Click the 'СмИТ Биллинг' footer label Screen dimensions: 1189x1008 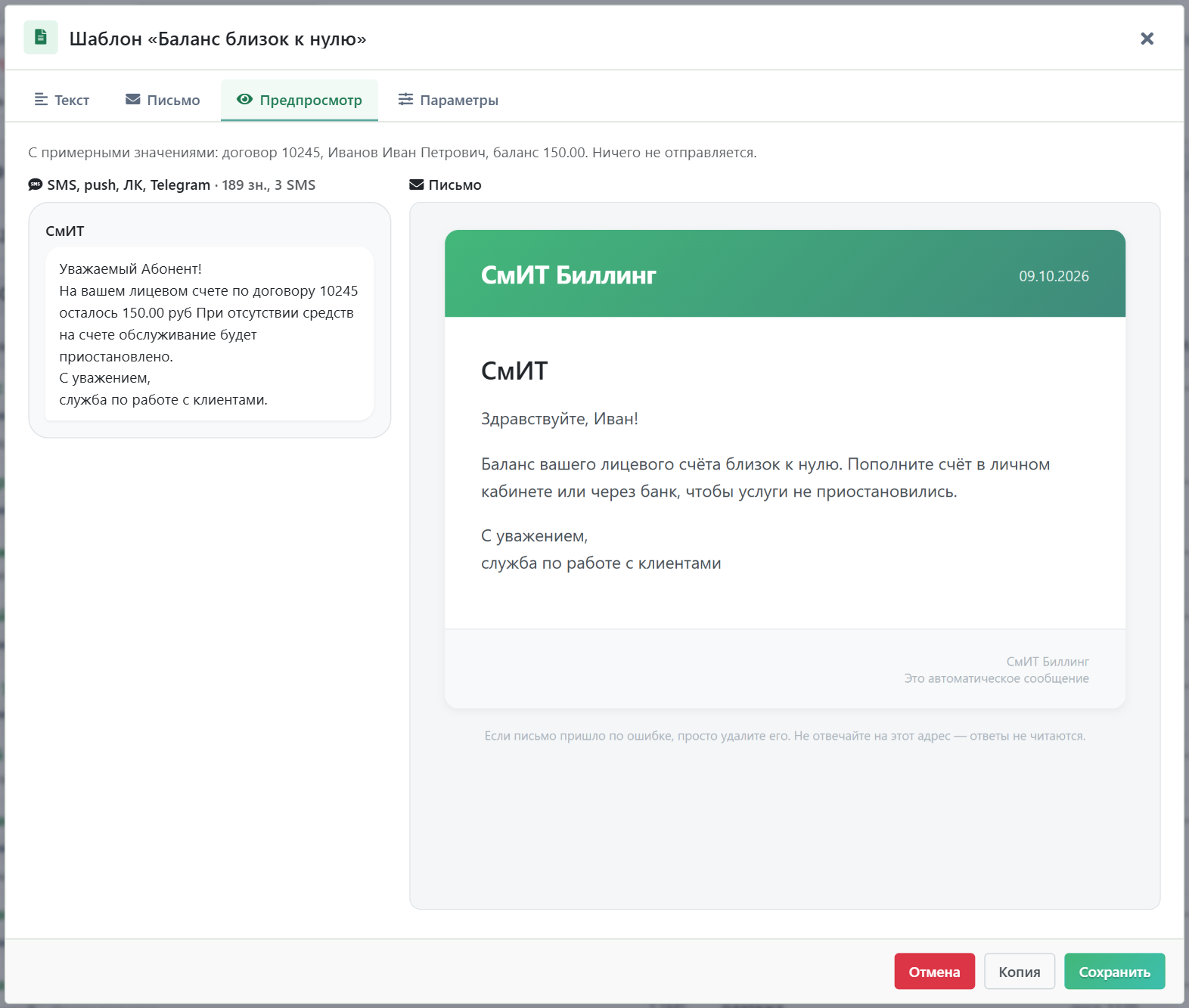pos(1048,662)
